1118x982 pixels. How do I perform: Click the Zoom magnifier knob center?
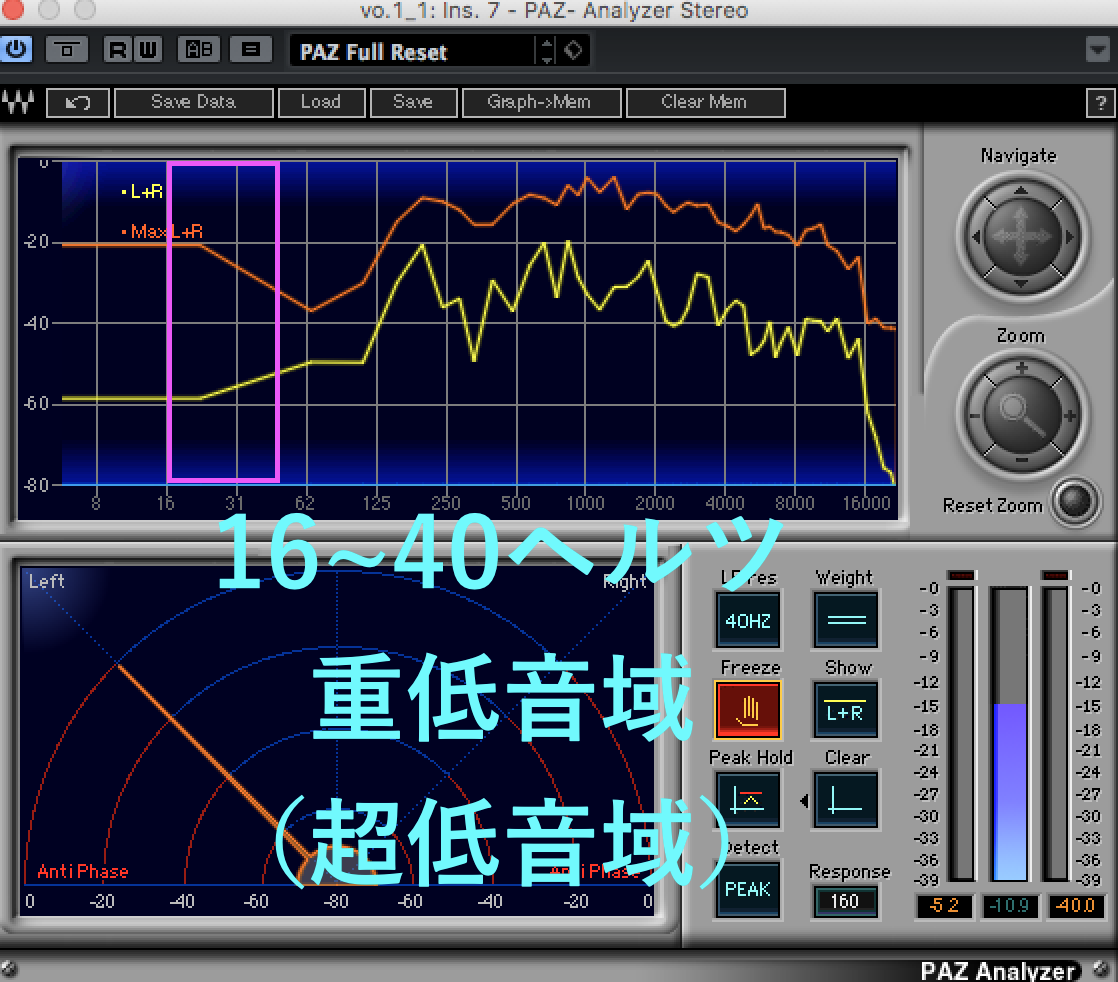click(x=1022, y=415)
